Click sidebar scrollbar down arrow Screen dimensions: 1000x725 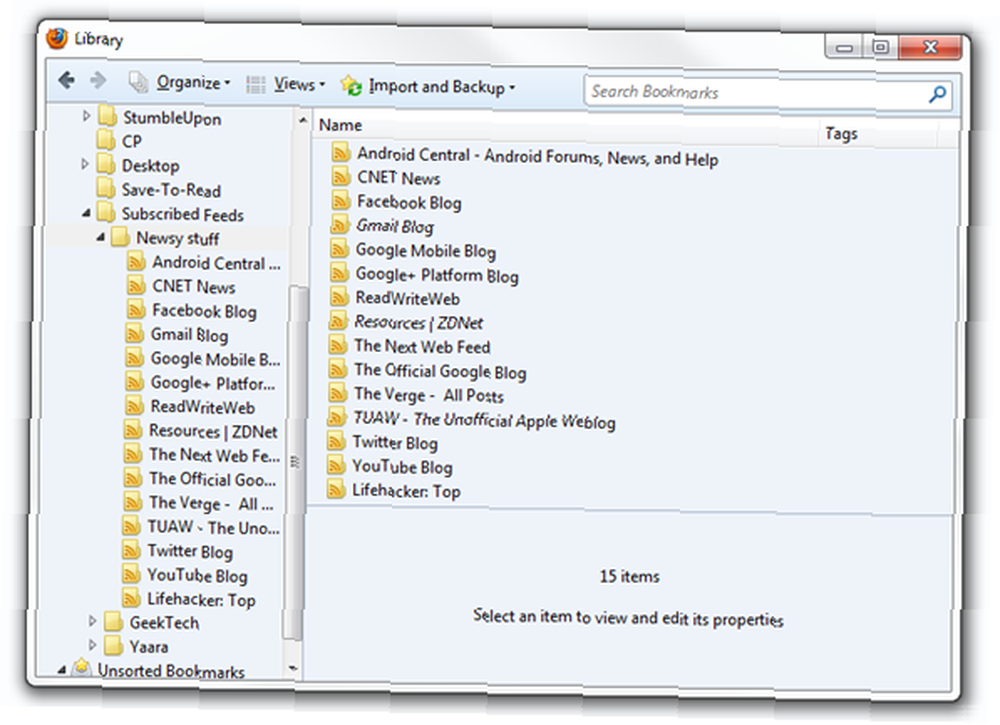(x=293, y=668)
